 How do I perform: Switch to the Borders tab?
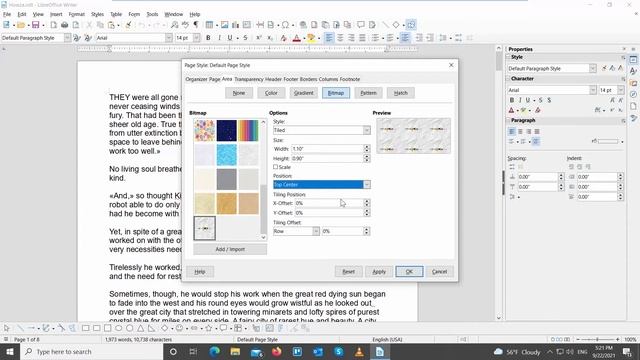tap(308, 79)
